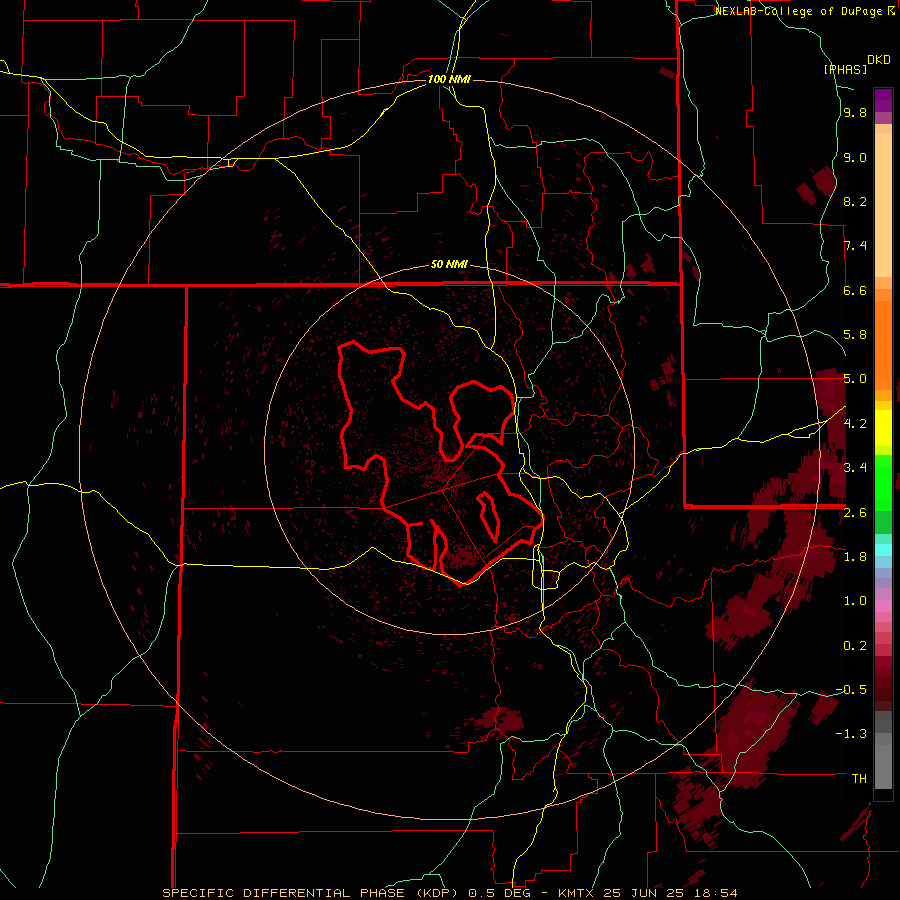
Task: Pick the purple band atop the color bar
Action: (x=883, y=100)
